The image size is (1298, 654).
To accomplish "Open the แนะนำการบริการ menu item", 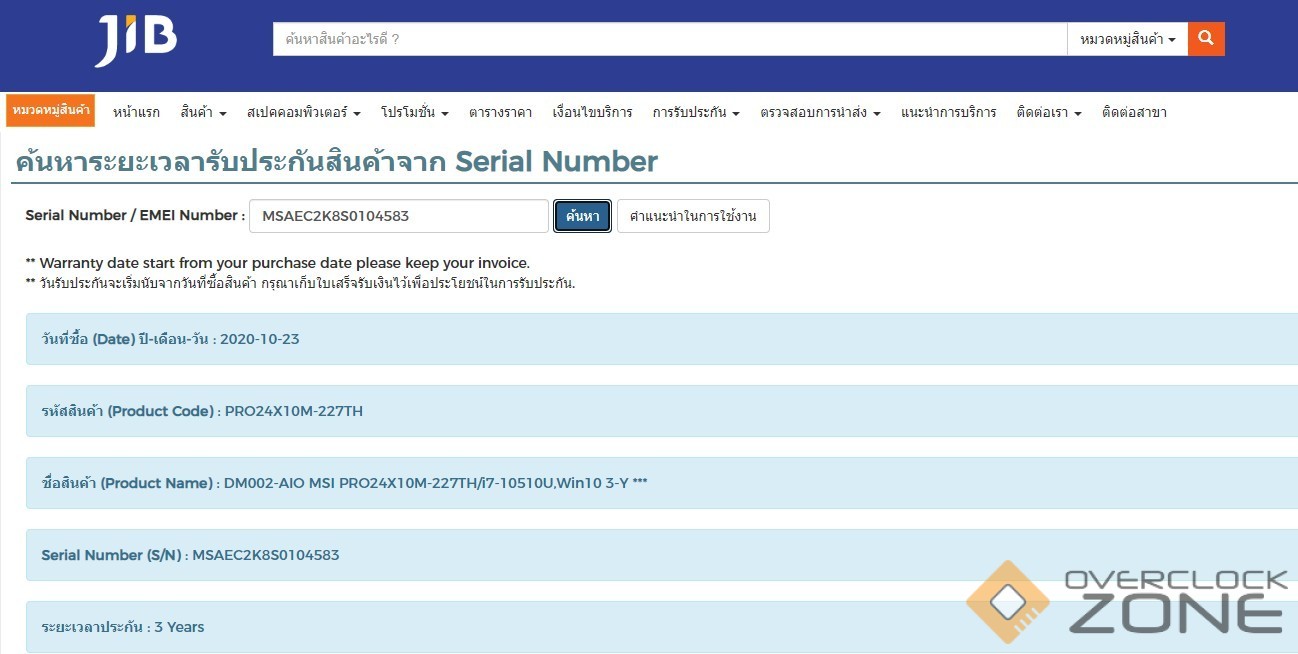I will 948,112.
